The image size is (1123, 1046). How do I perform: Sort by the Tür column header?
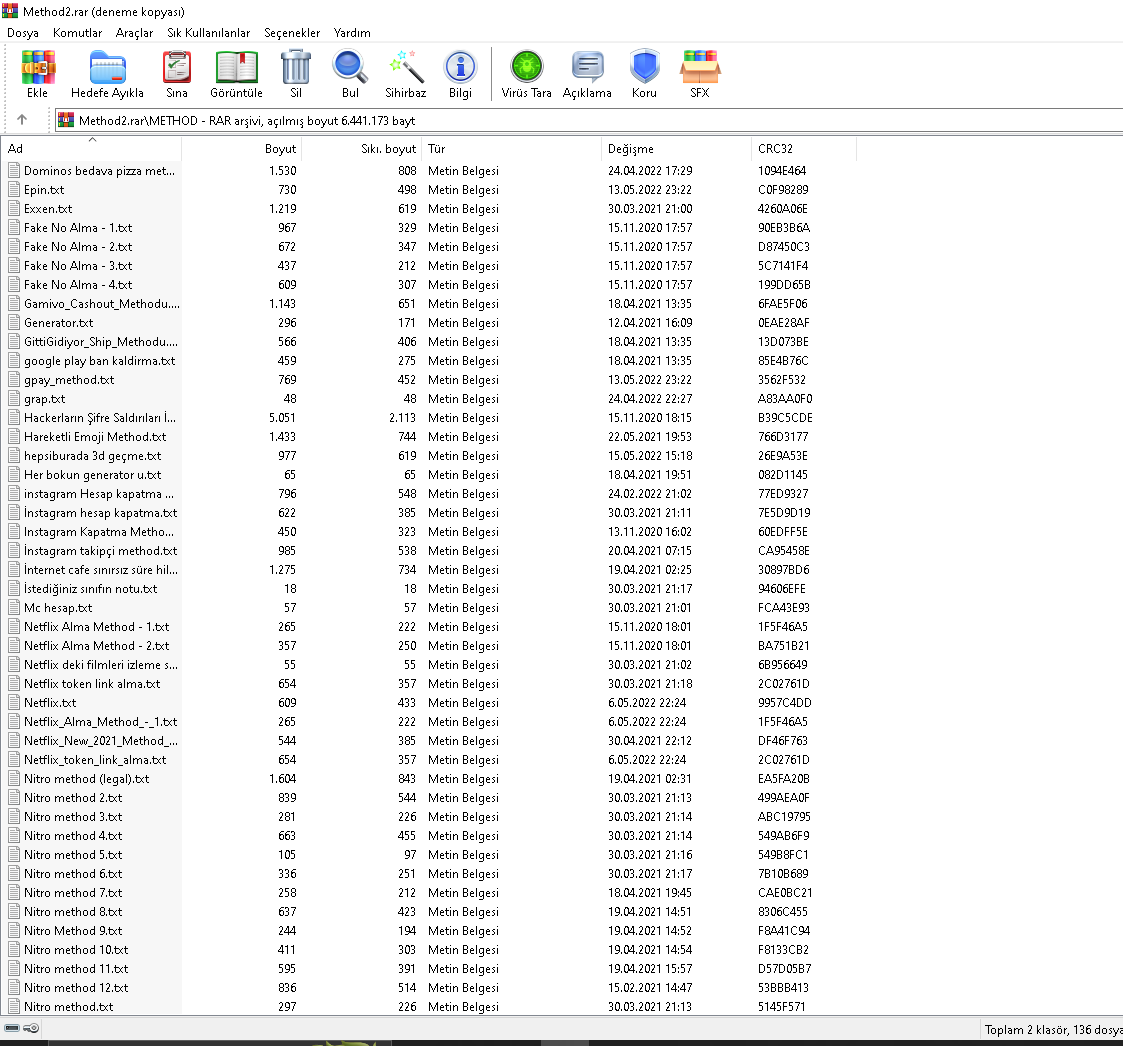coord(512,148)
